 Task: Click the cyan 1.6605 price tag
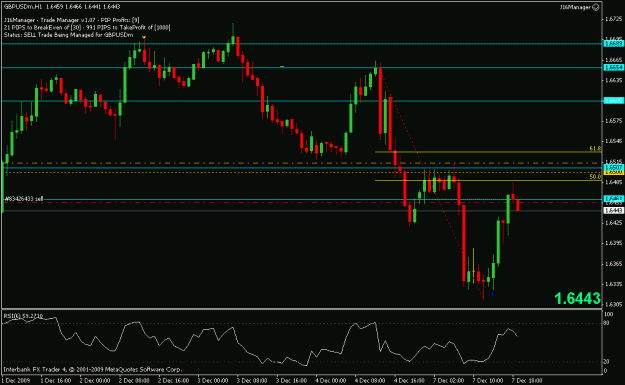tap(614, 100)
